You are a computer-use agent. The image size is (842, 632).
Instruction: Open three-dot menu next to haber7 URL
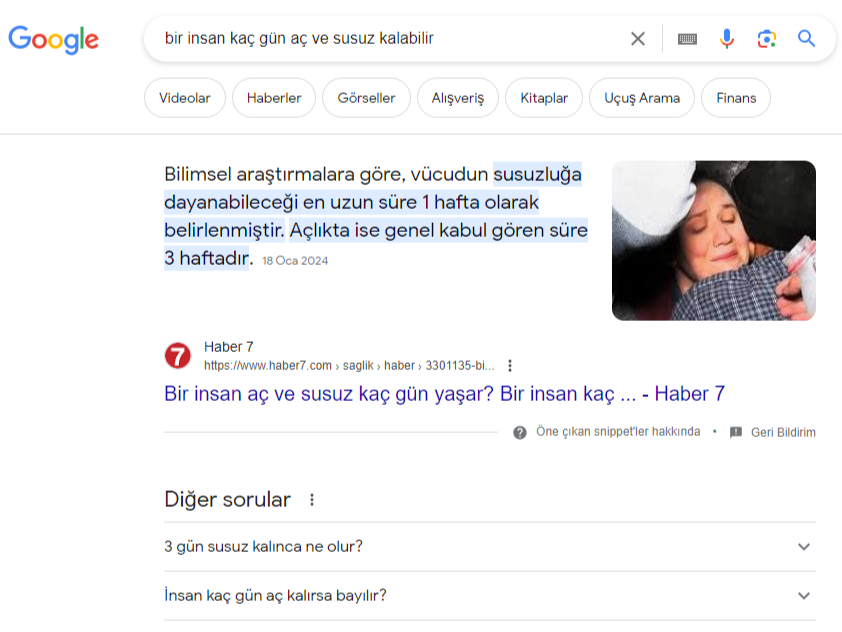[510, 366]
